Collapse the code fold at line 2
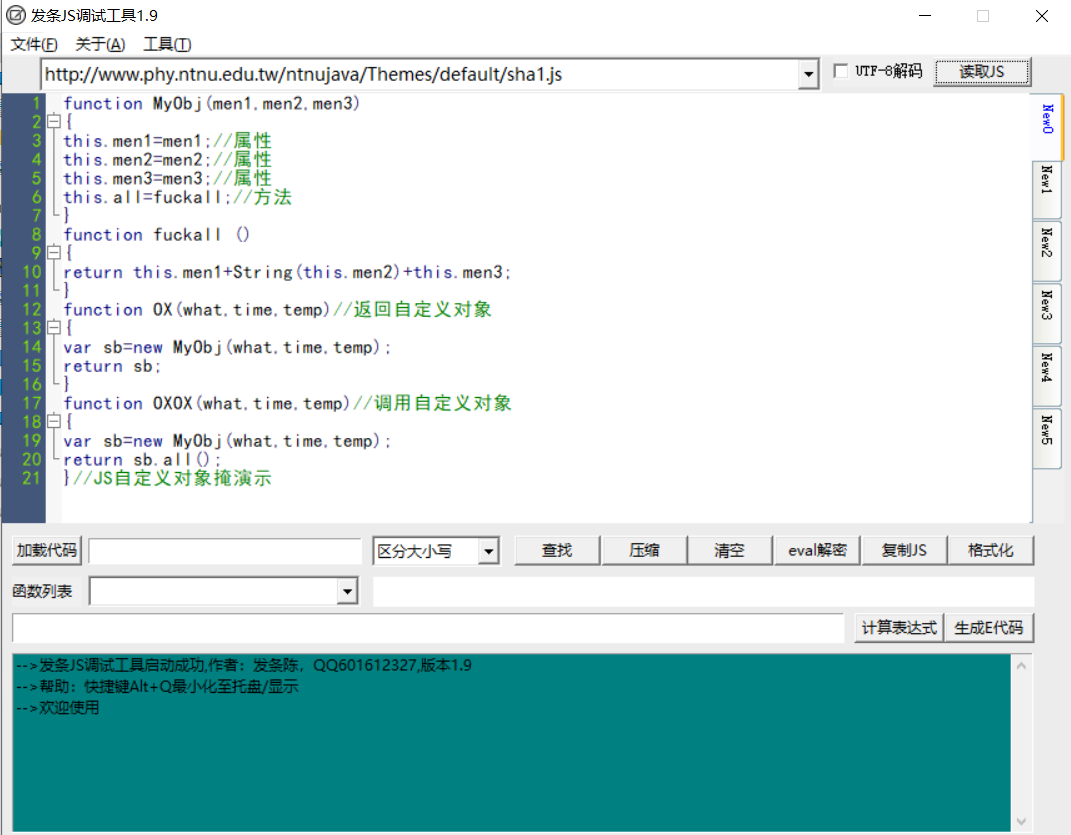 54,122
